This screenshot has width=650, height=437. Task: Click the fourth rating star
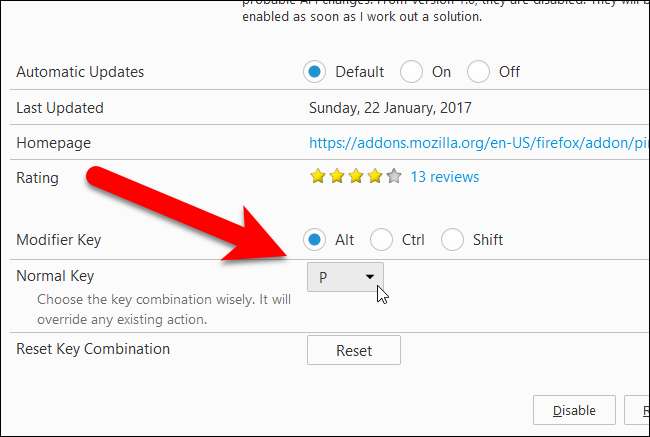(x=375, y=176)
